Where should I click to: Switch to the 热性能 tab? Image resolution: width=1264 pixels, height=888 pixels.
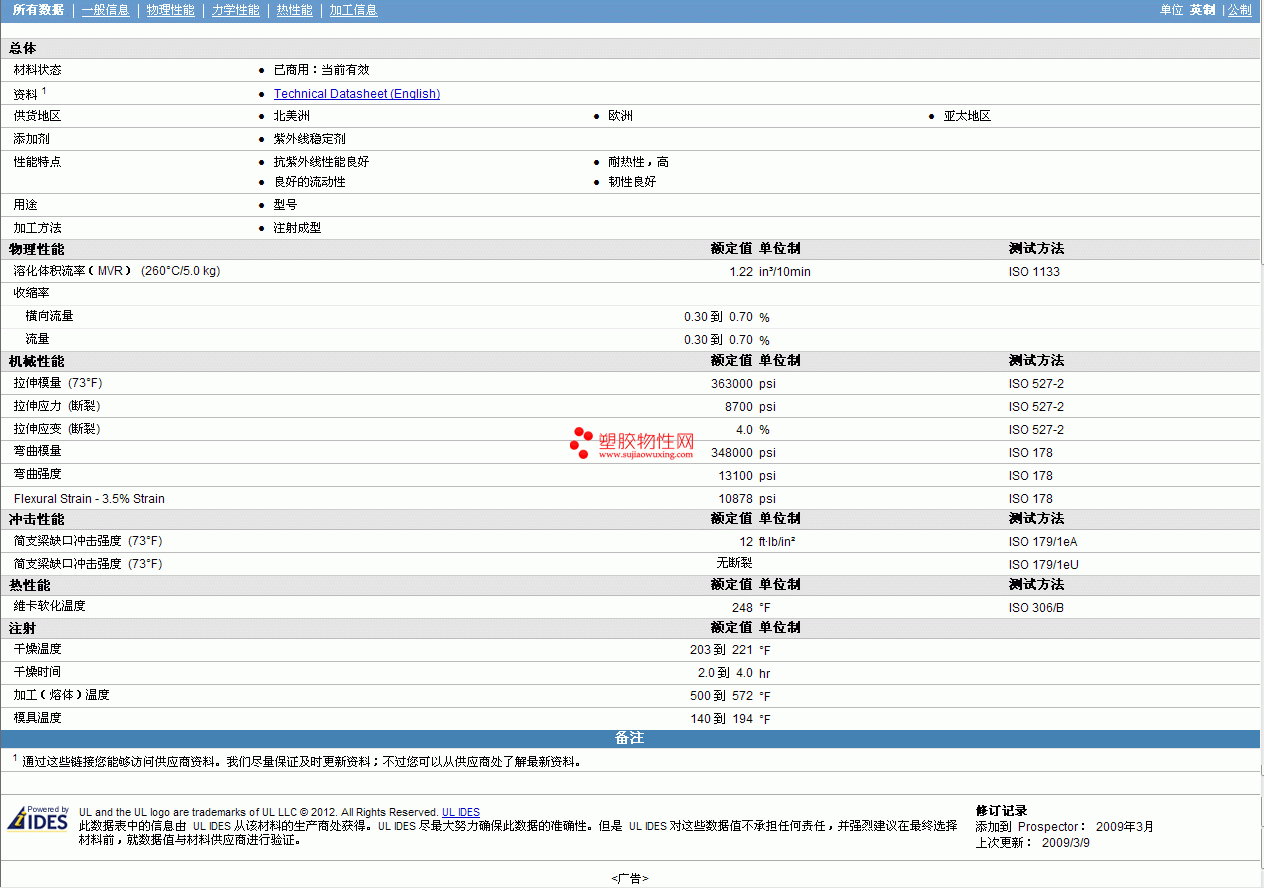tap(294, 10)
